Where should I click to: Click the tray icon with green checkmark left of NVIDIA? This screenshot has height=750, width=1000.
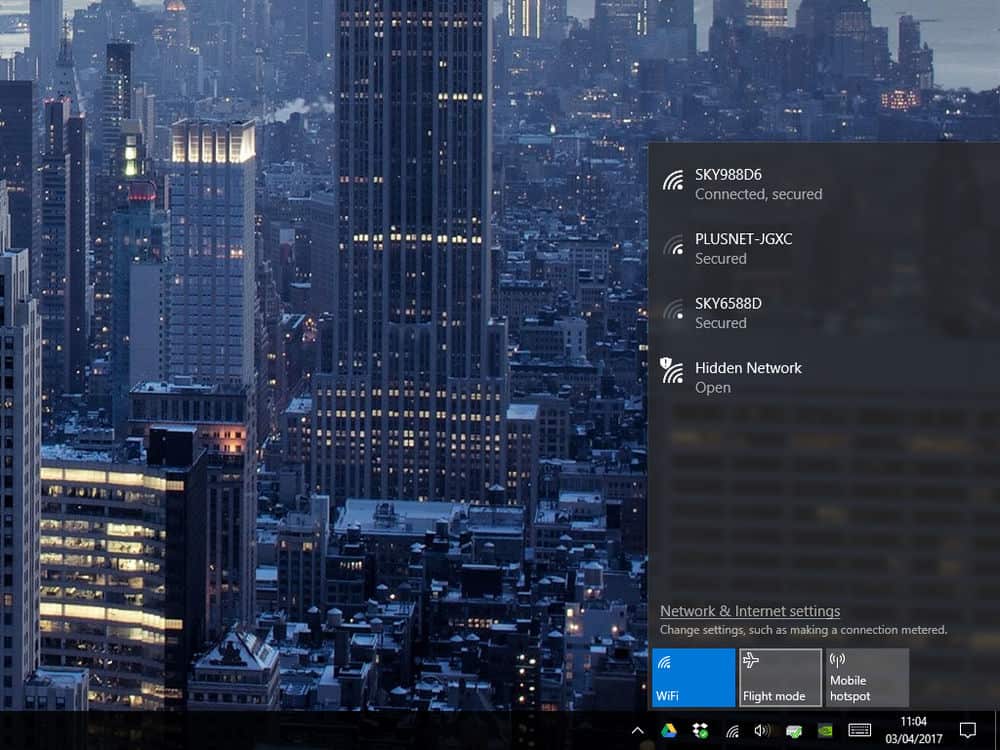pos(794,731)
